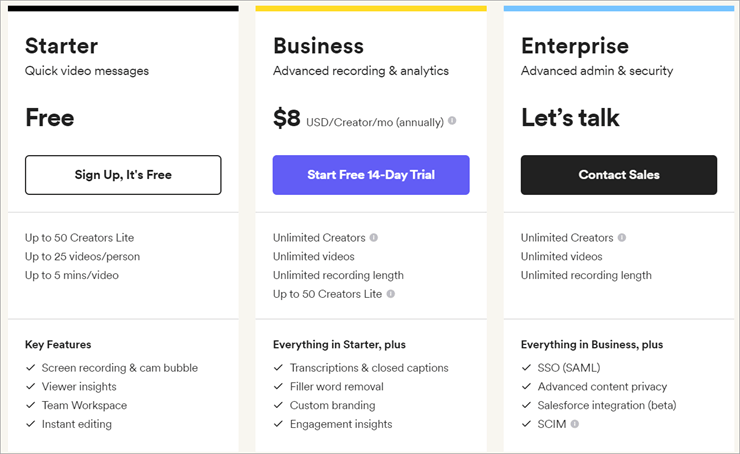Click Filler word removal feature
The image size is (740, 454).
pyautogui.click(x=336, y=387)
